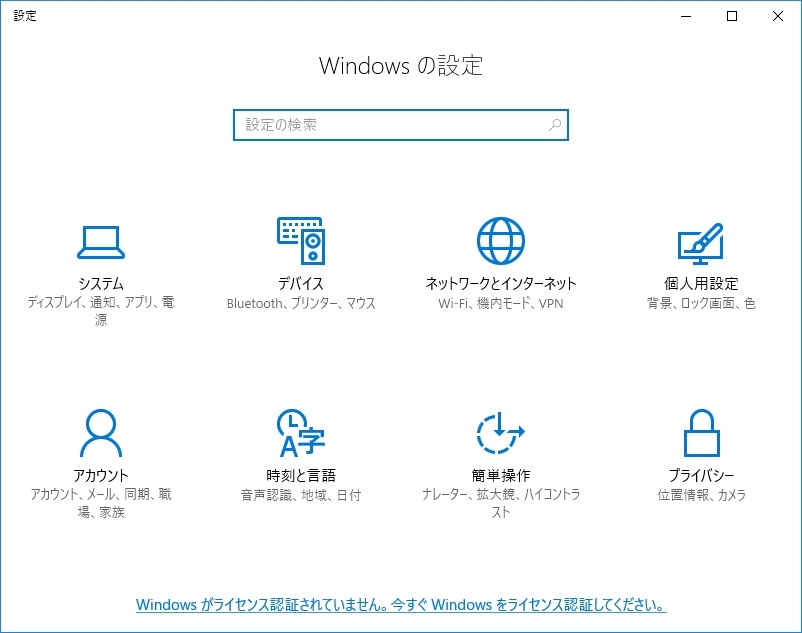
Task: Click the '背景、ロック画面、色' description
Action: [701, 303]
